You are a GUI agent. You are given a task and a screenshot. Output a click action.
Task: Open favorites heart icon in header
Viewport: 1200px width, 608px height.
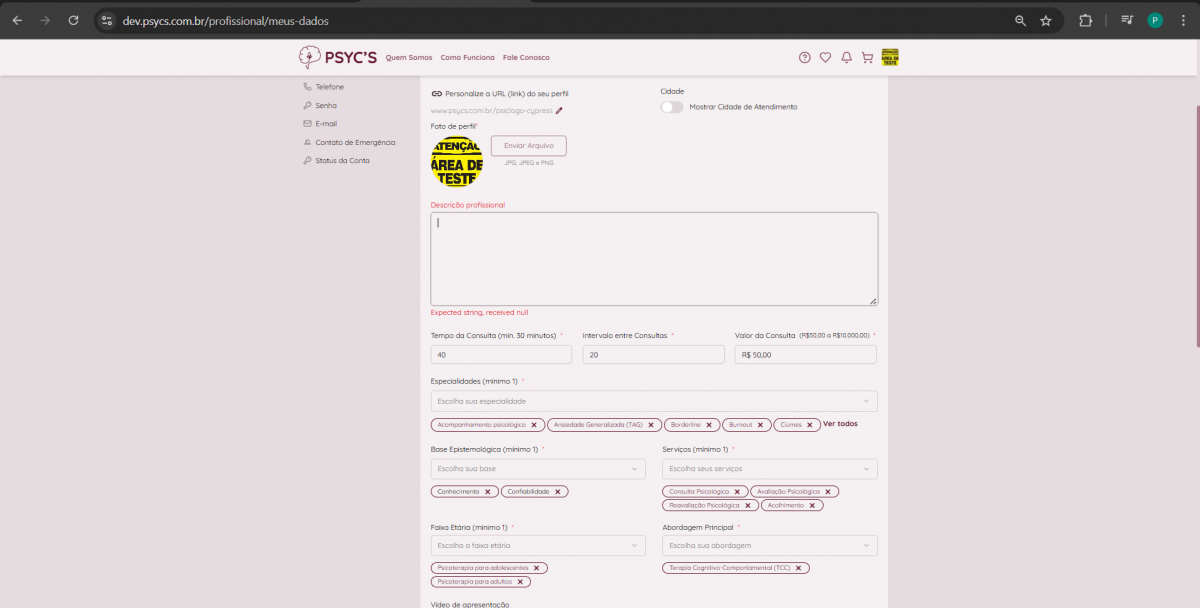pyautogui.click(x=825, y=58)
